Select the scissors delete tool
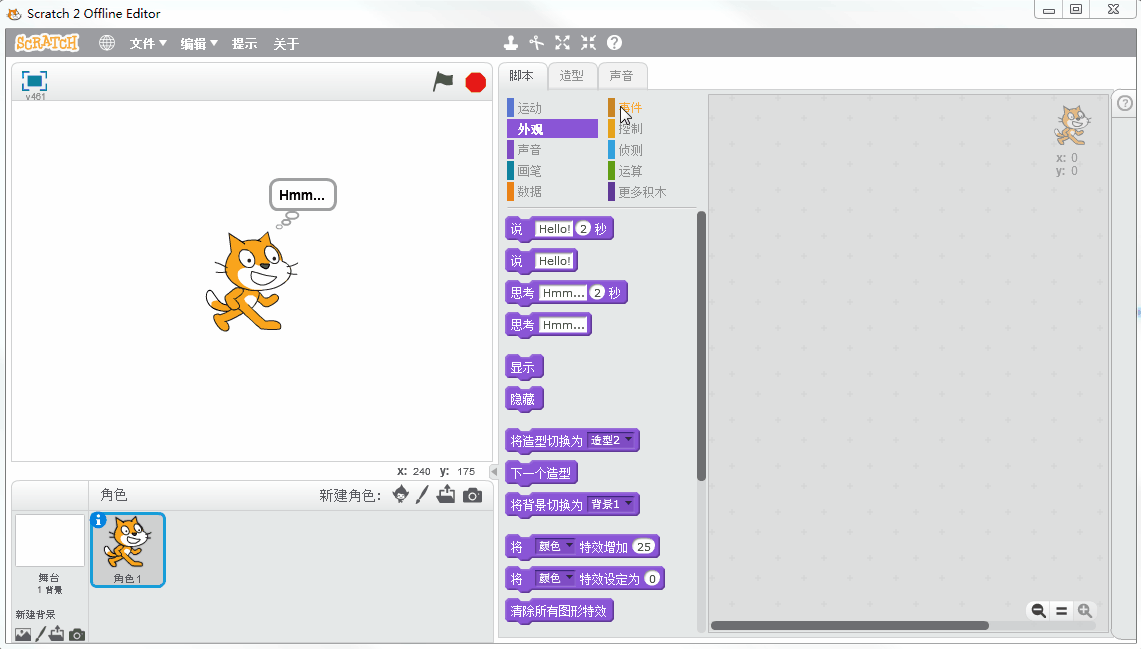Image resolution: width=1141 pixels, height=649 pixels. [536, 43]
